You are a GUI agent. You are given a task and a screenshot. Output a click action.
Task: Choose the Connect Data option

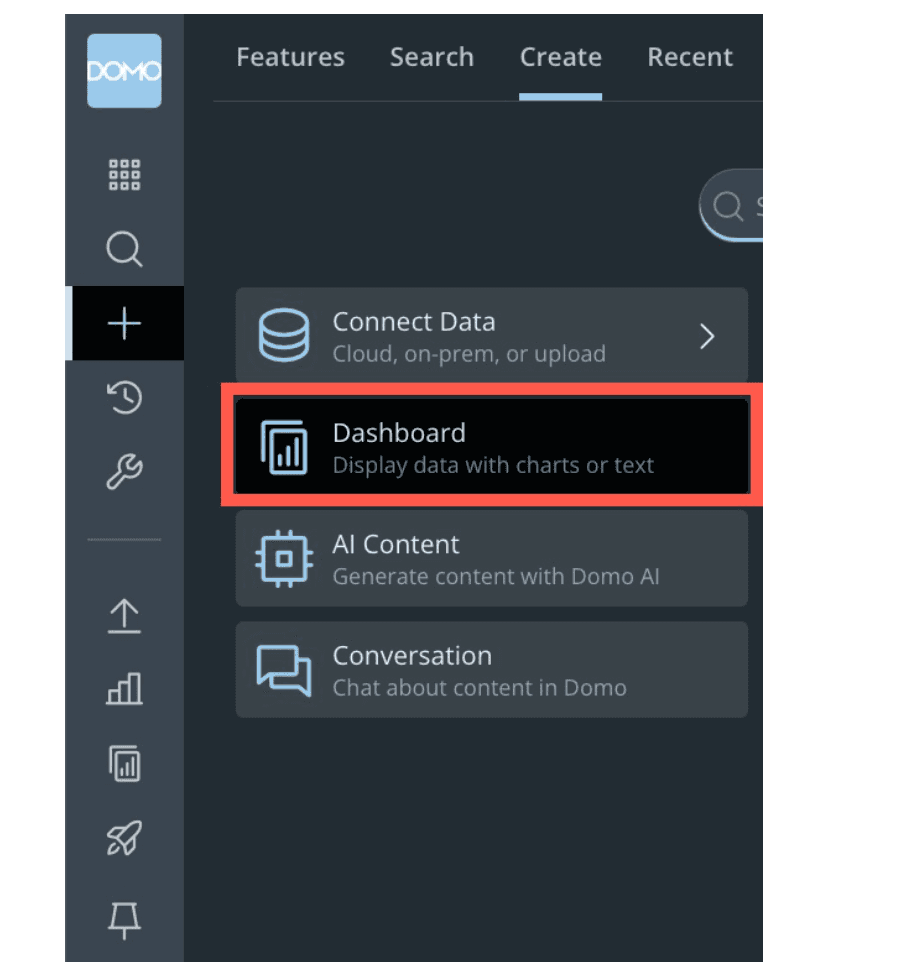pos(491,335)
